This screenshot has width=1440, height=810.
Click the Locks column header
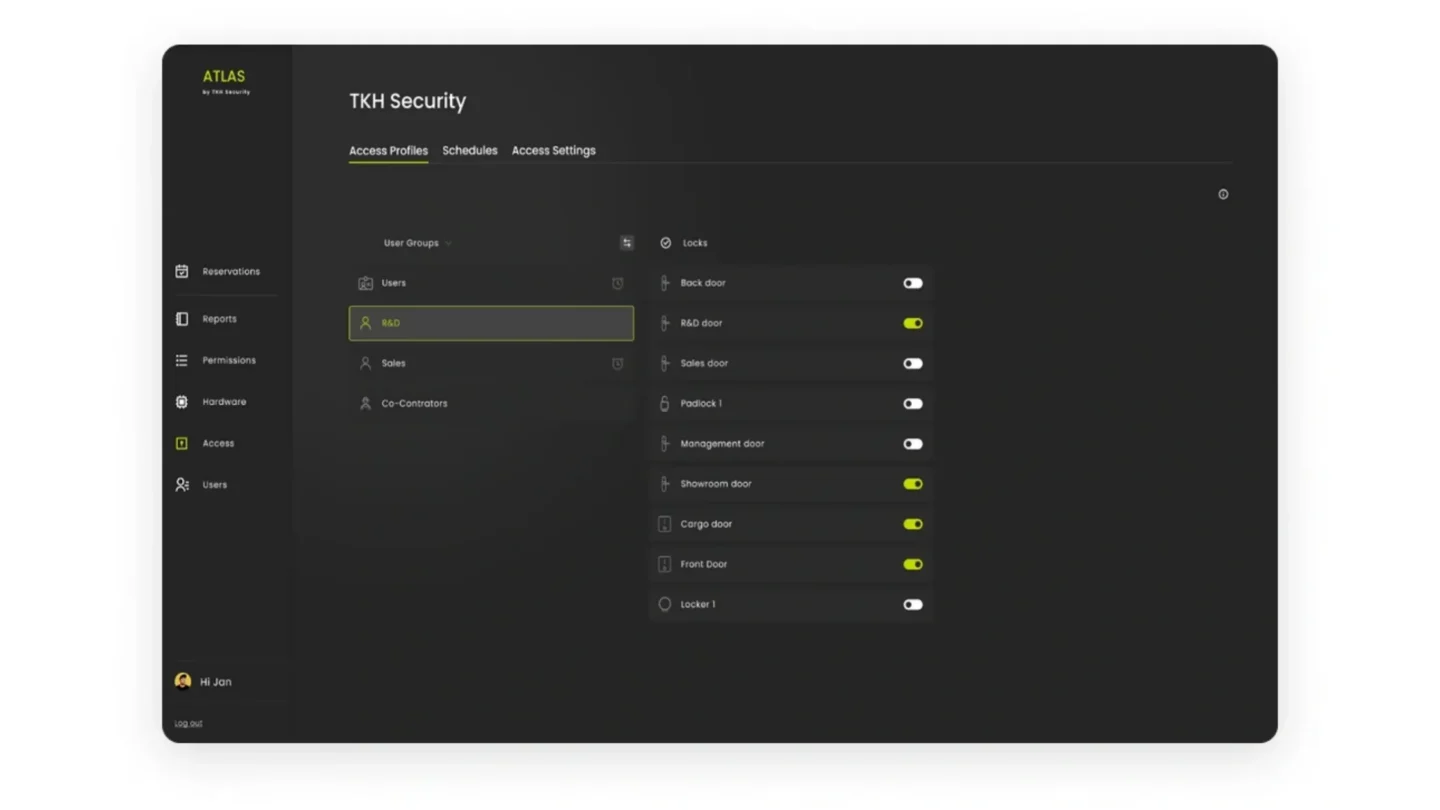click(695, 243)
